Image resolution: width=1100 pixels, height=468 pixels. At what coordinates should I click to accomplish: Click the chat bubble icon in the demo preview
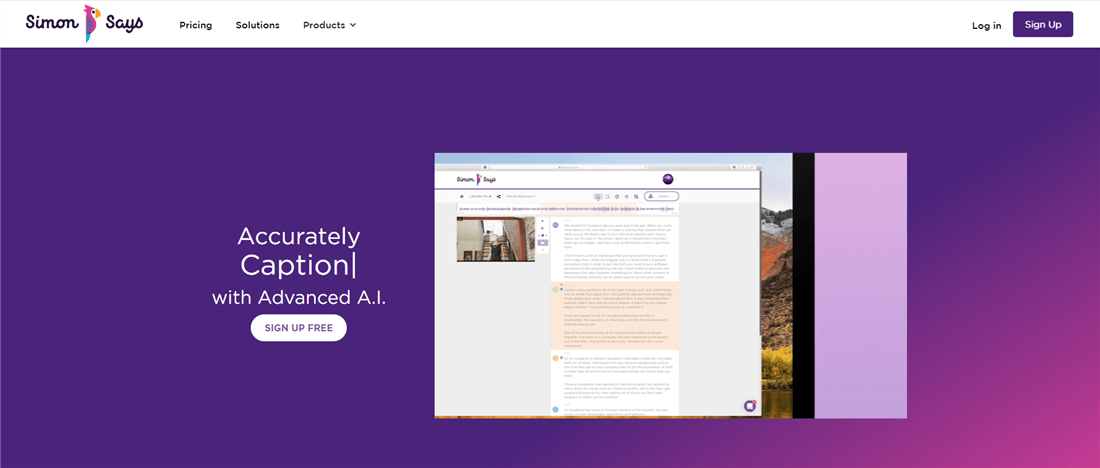click(x=750, y=406)
